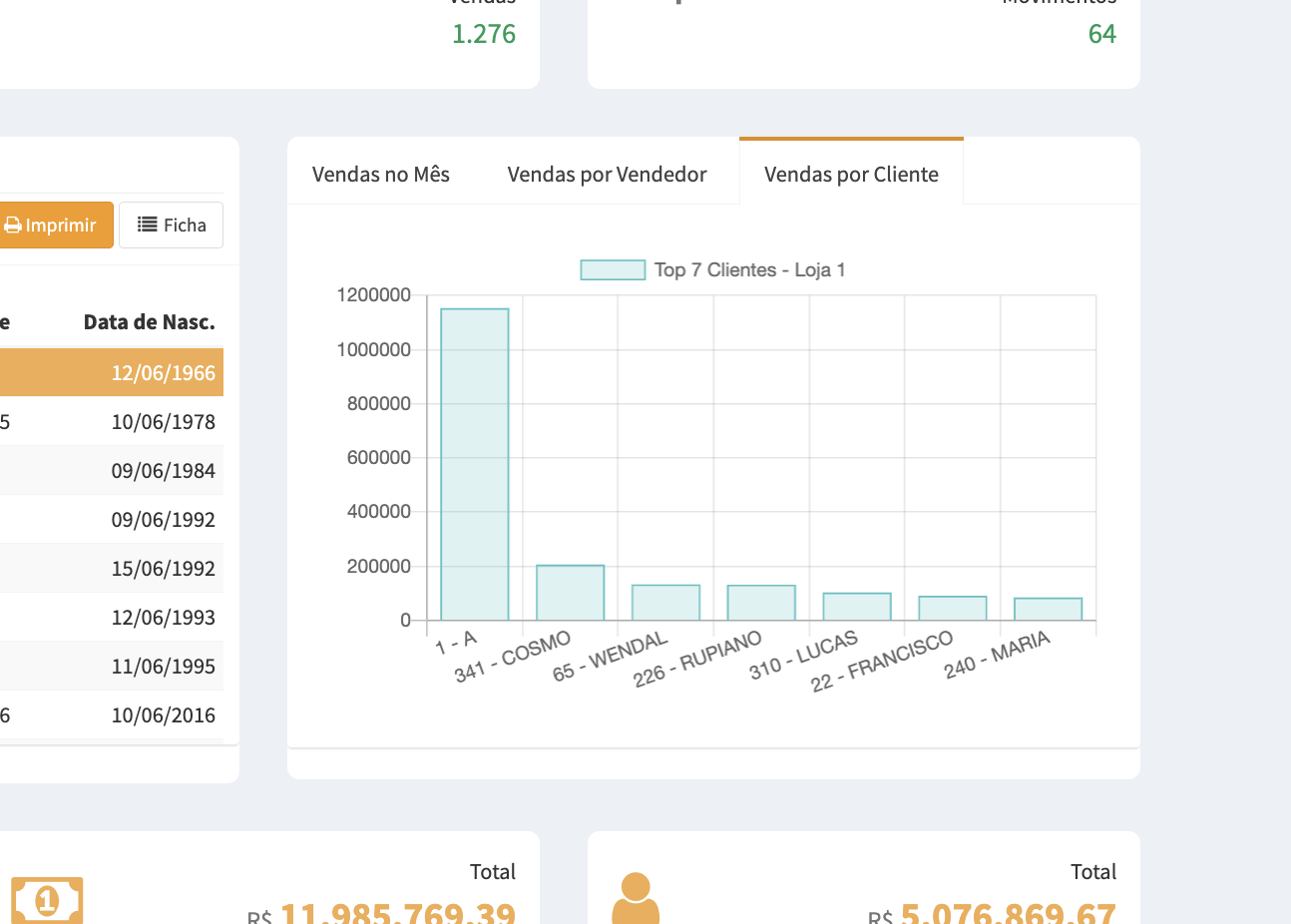
Task: Click the orange person icon
Action: pyautogui.click(x=636, y=898)
